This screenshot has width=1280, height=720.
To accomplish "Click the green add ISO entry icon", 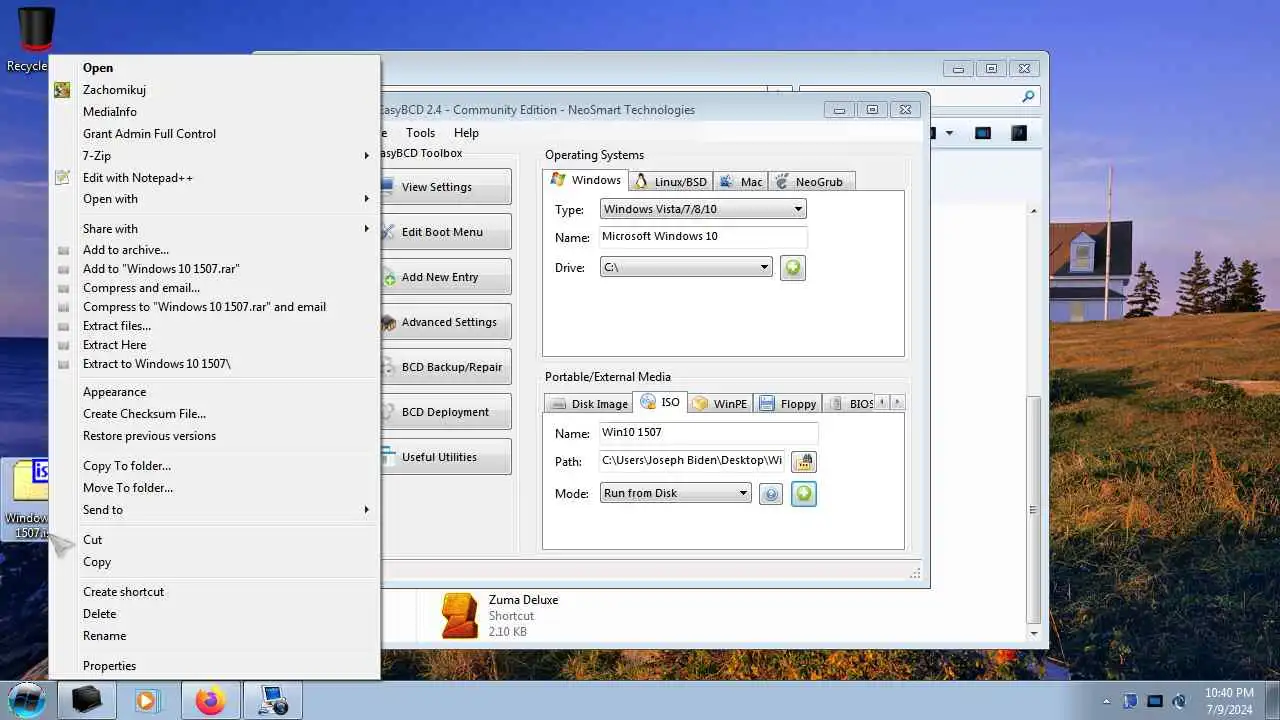I will click(x=804, y=494).
